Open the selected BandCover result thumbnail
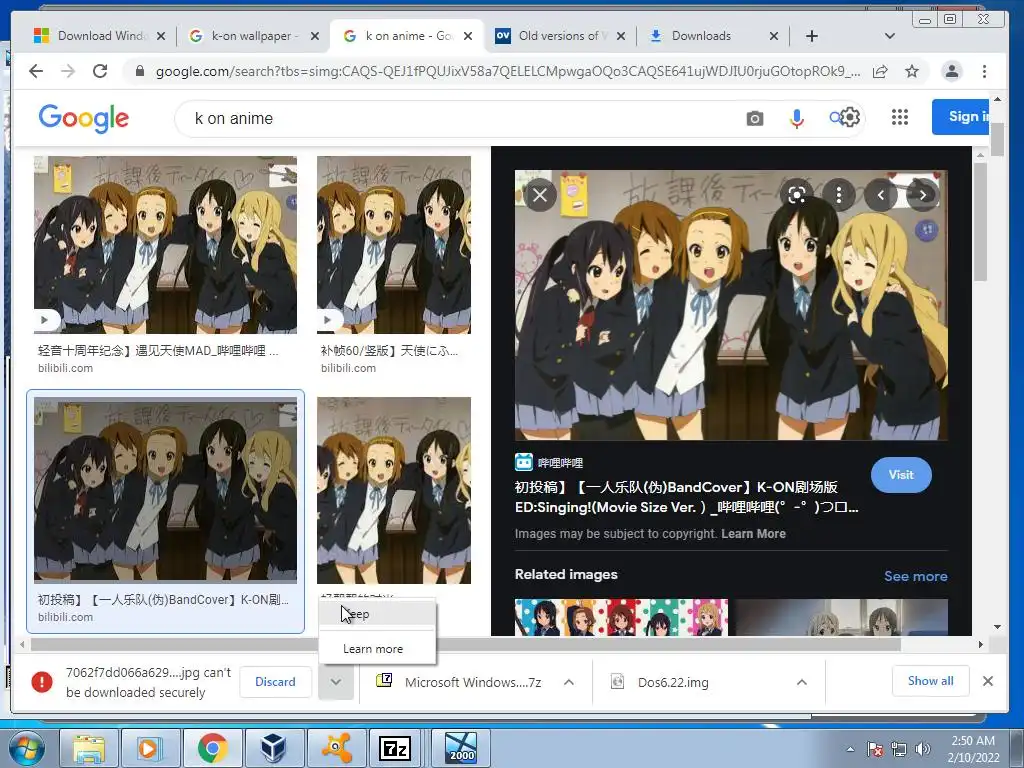This screenshot has height=768, width=1024. point(165,490)
